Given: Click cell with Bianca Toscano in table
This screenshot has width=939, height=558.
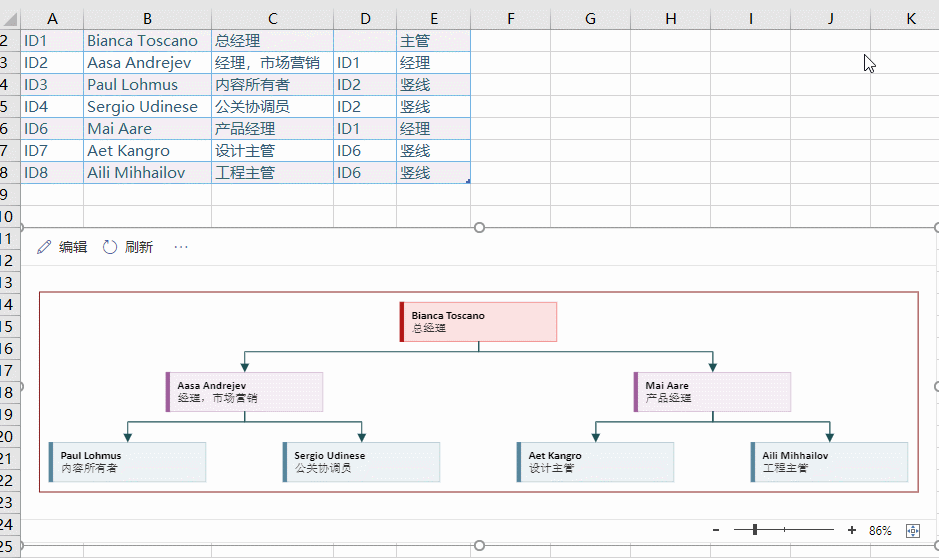Looking at the screenshot, I should tap(147, 41).
